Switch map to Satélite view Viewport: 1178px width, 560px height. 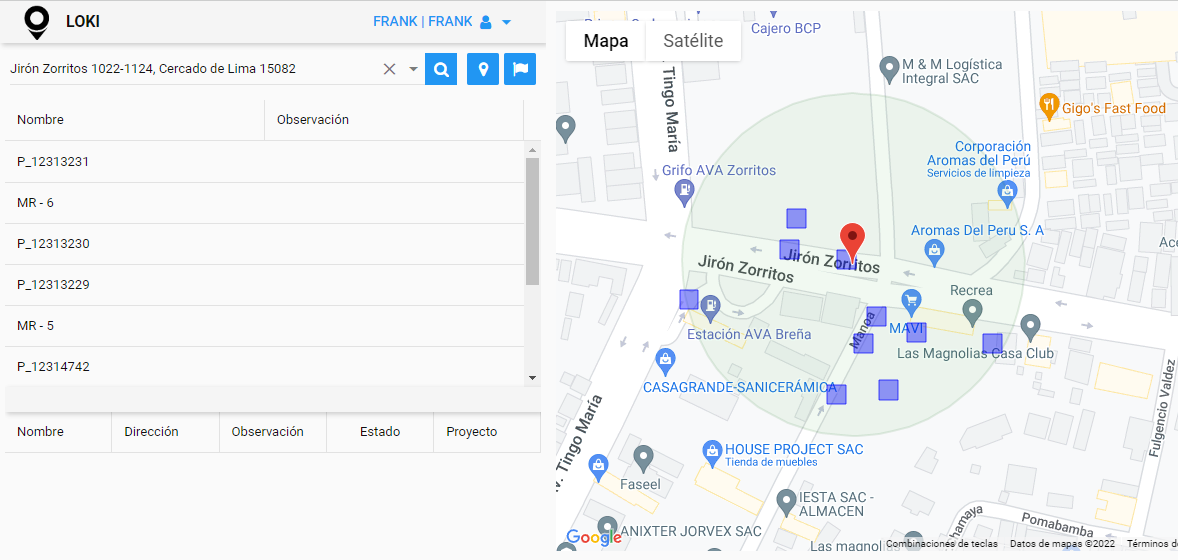click(x=693, y=41)
